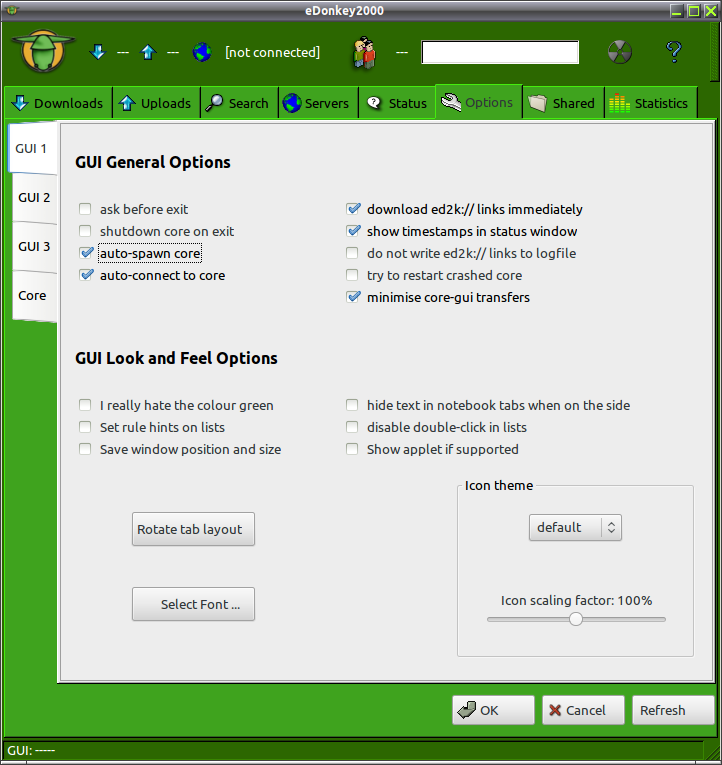
Task: Click the wrench icon on the Options tab
Action: 451,102
